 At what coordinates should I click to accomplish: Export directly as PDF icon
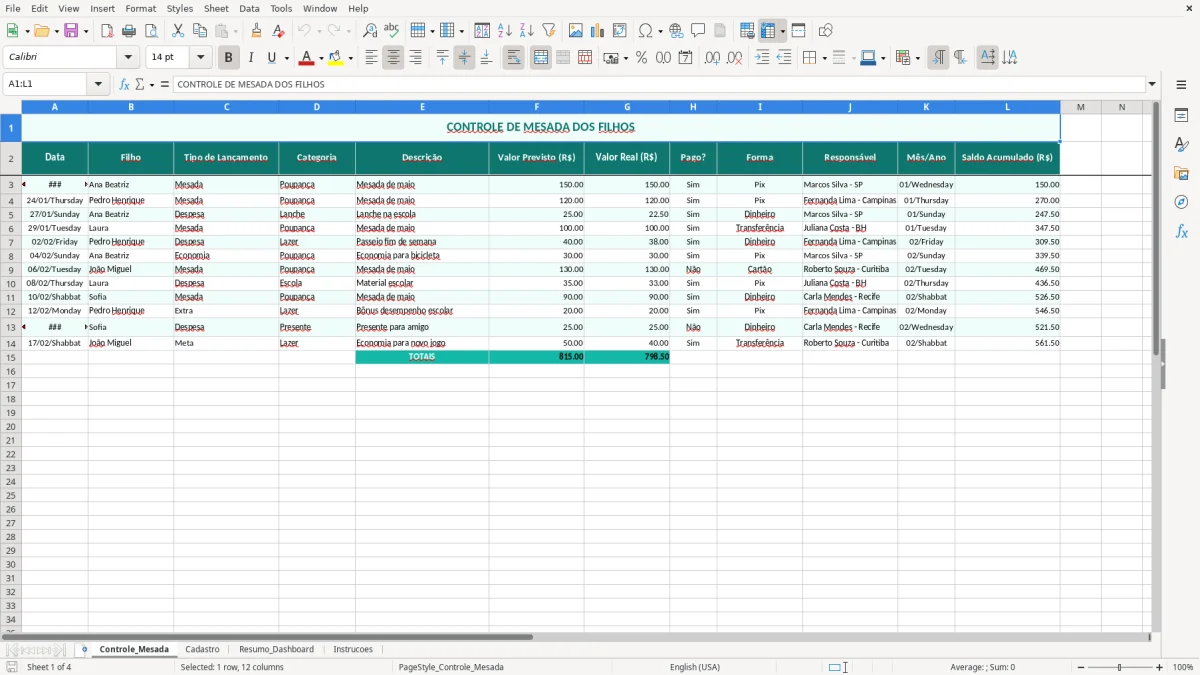tap(107, 31)
